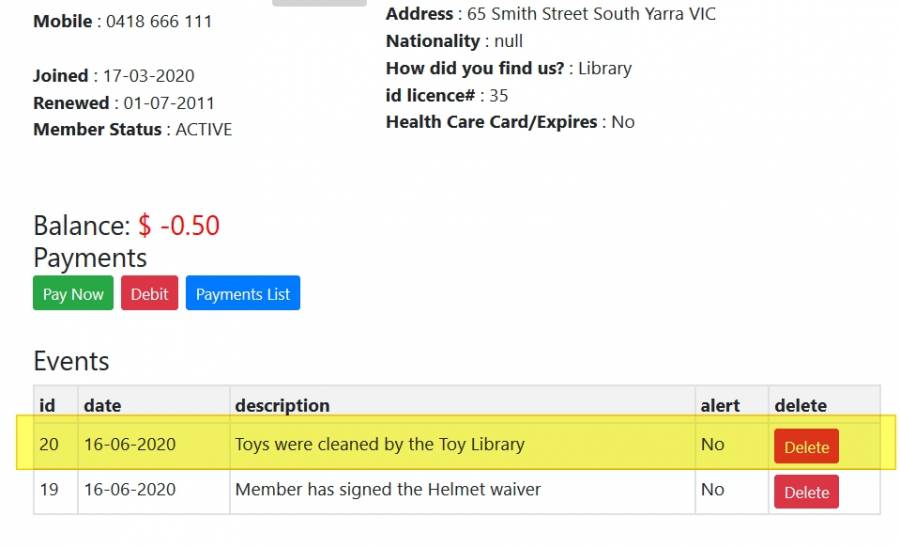Click event id 19 cell
900x548 pixels.
49,490
